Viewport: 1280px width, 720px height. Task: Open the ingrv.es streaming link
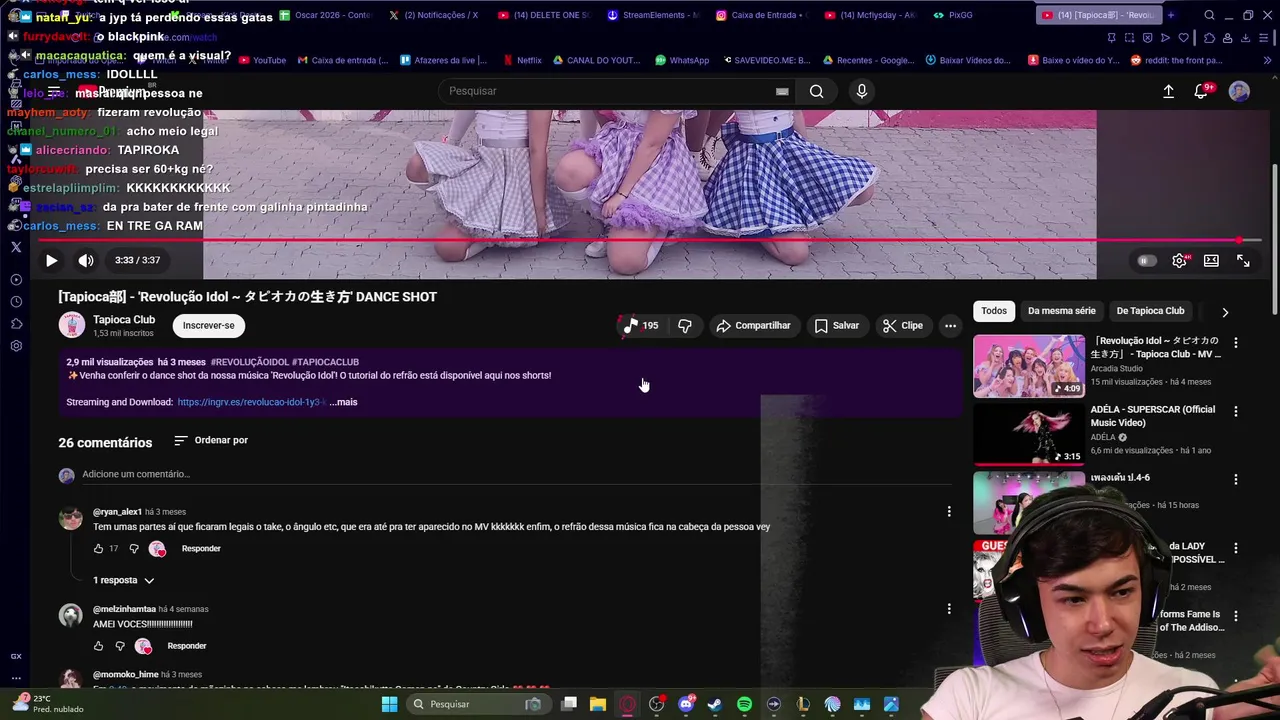pyautogui.click(x=249, y=402)
